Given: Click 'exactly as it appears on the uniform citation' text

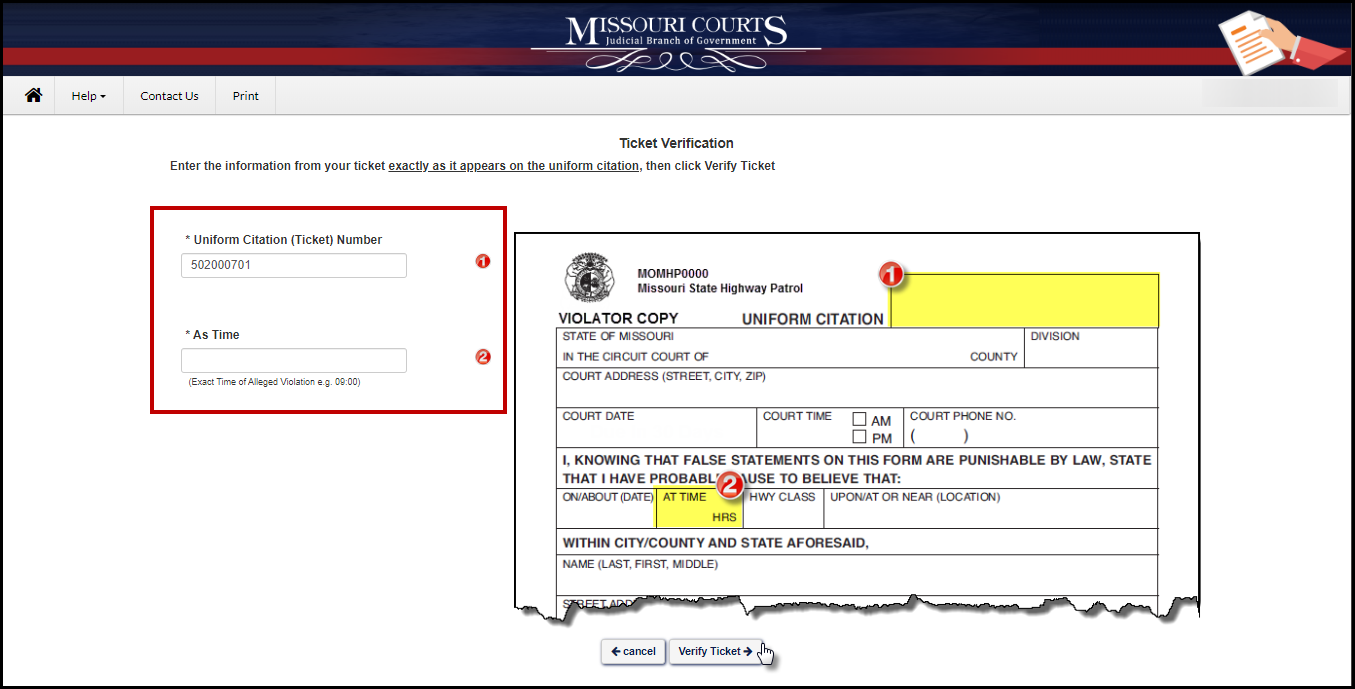Looking at the screenshot, I should [x=514, y=166].
